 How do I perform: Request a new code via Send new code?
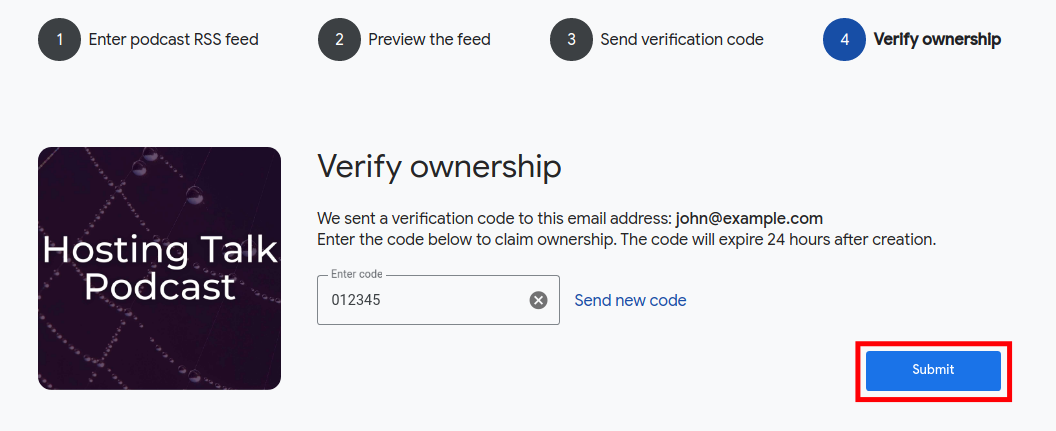(630, 300)
